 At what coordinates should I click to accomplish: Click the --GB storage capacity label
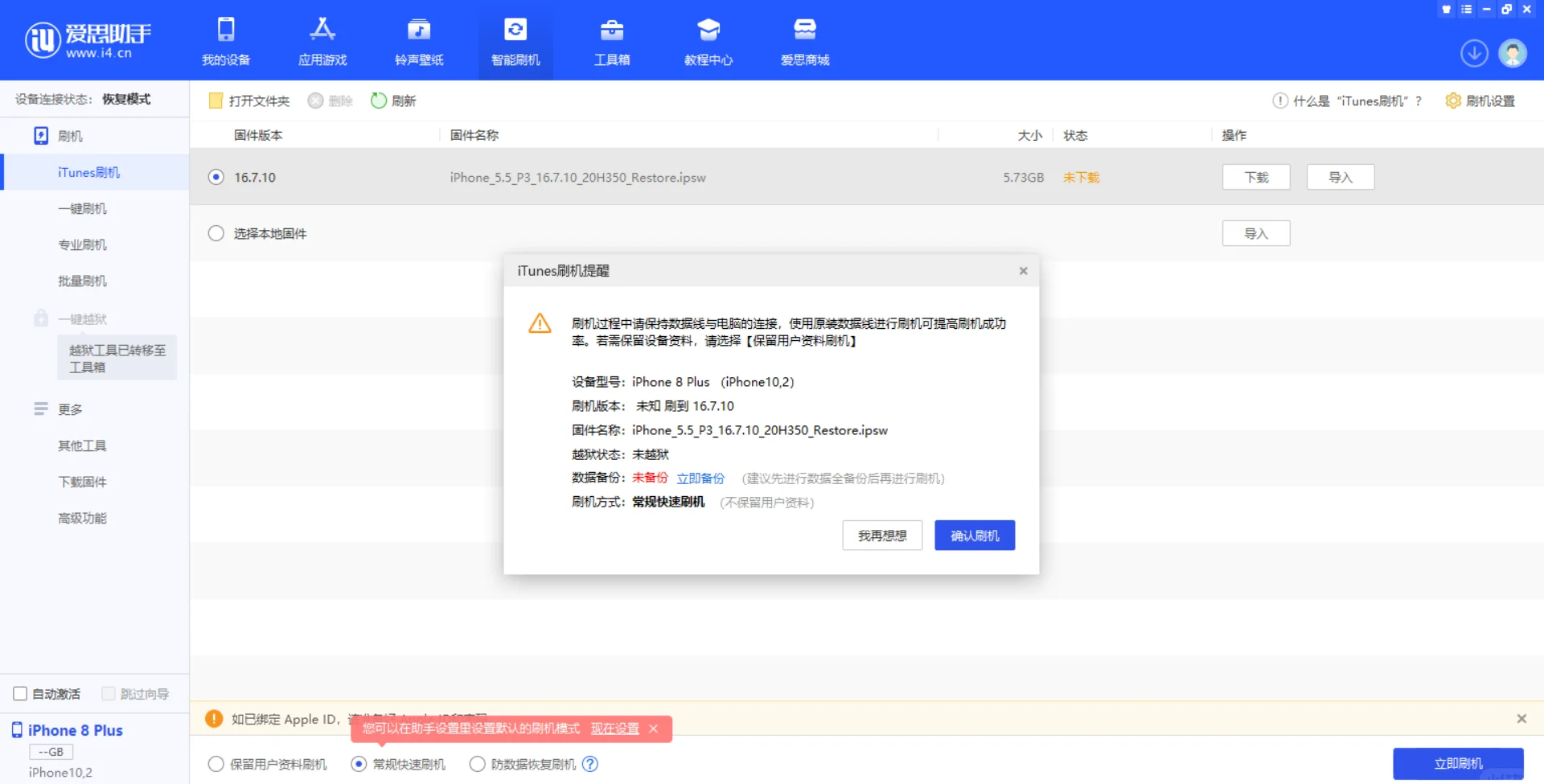[51, 752]
